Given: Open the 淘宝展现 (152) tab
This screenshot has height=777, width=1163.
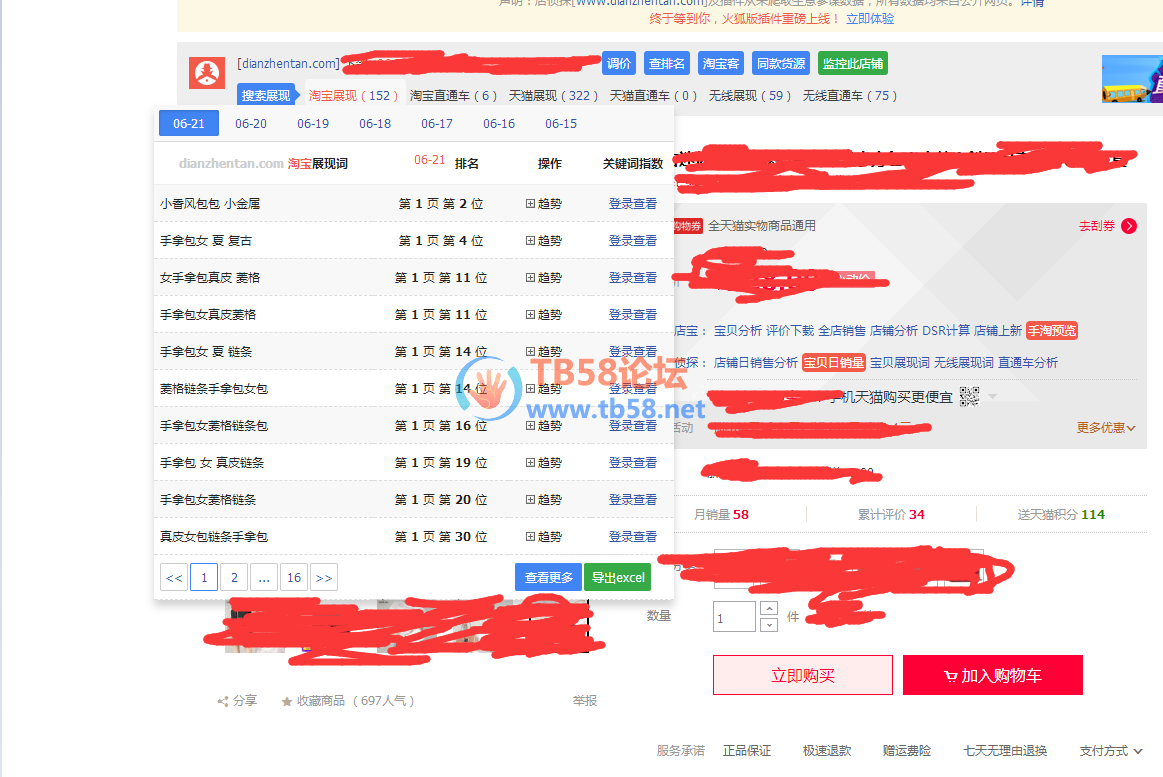Looking at the screenshot, I should pos(353,96).
